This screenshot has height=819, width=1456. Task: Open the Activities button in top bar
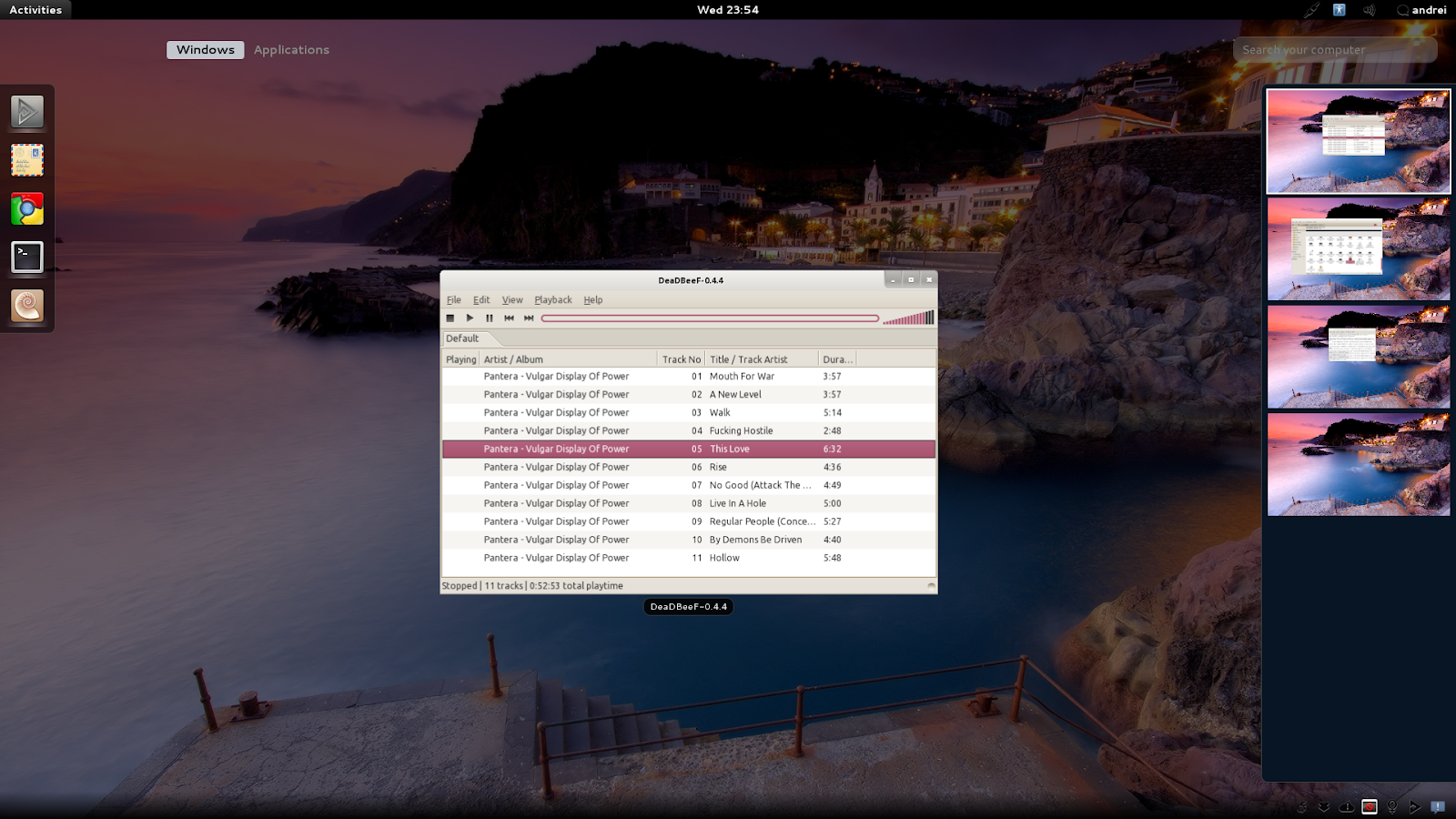(x=35, y=10)
